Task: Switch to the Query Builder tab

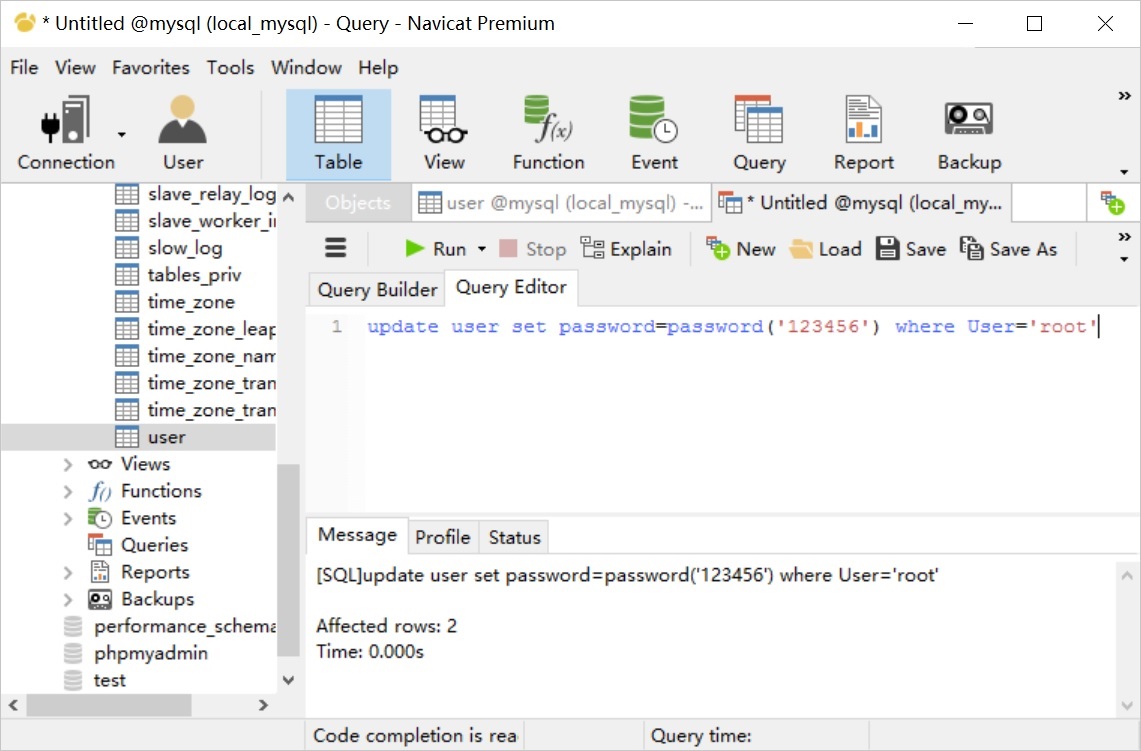Action: pyautogui.click(x=377, y=290)
